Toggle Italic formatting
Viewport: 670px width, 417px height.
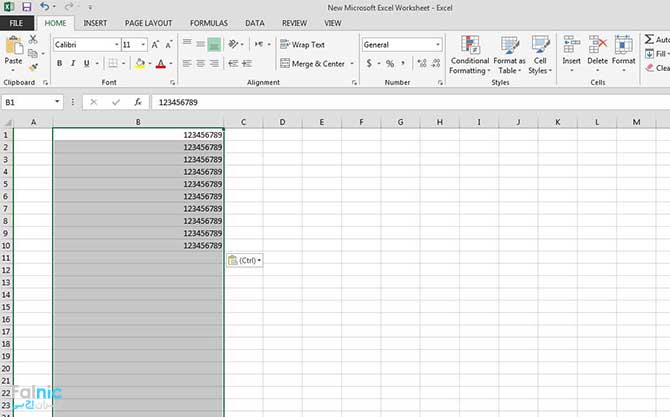pyautogui.click(x=73, y=64)
